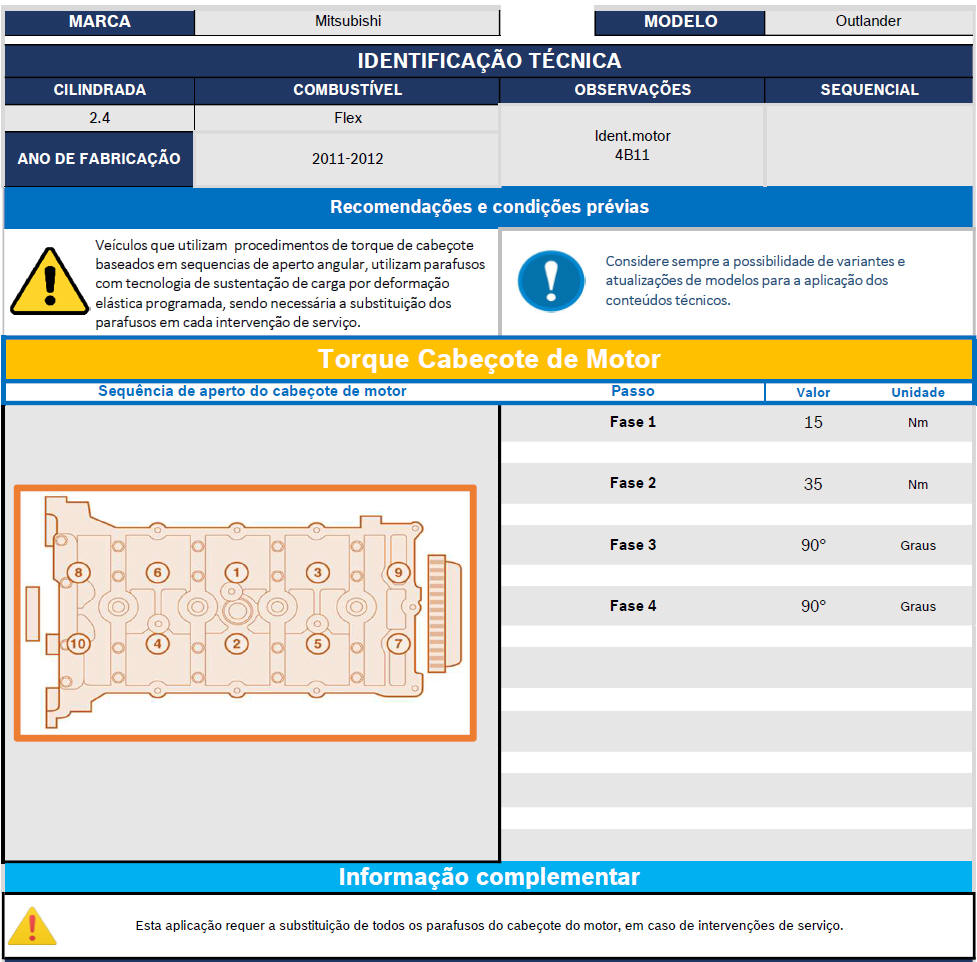Viewport: 977px width, 962px height.
Task: Click the SEQUENCIAL column header
Action: tap(868, 90)
